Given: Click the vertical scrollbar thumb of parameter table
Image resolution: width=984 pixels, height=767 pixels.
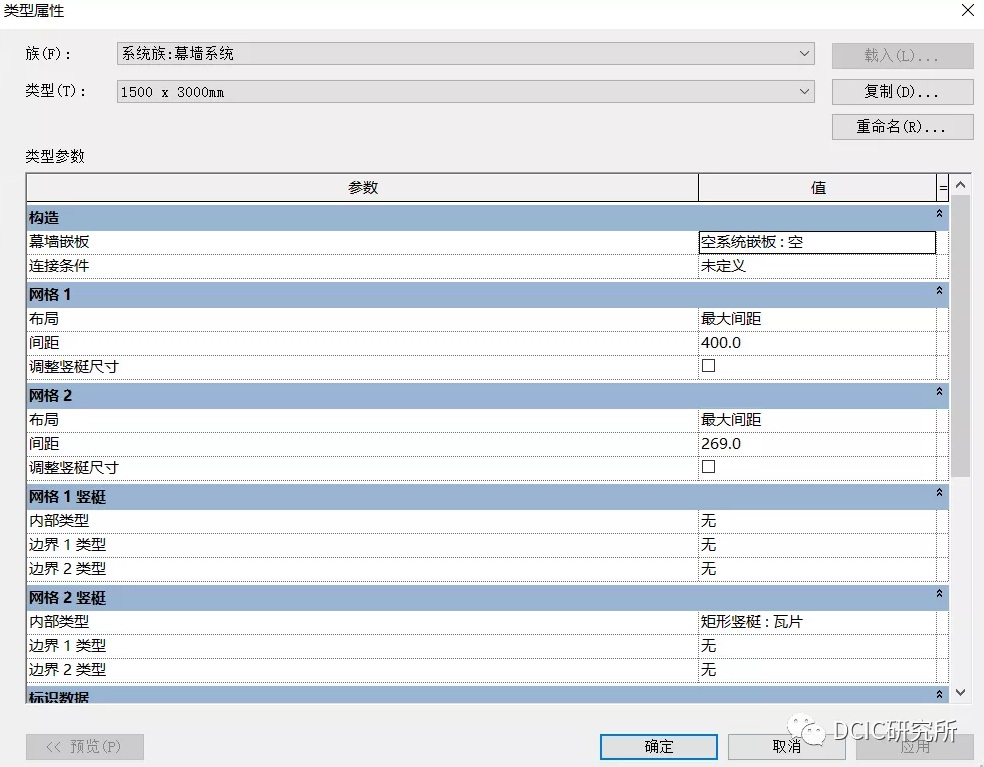Looking at the screenshot, I should [960, 336].
